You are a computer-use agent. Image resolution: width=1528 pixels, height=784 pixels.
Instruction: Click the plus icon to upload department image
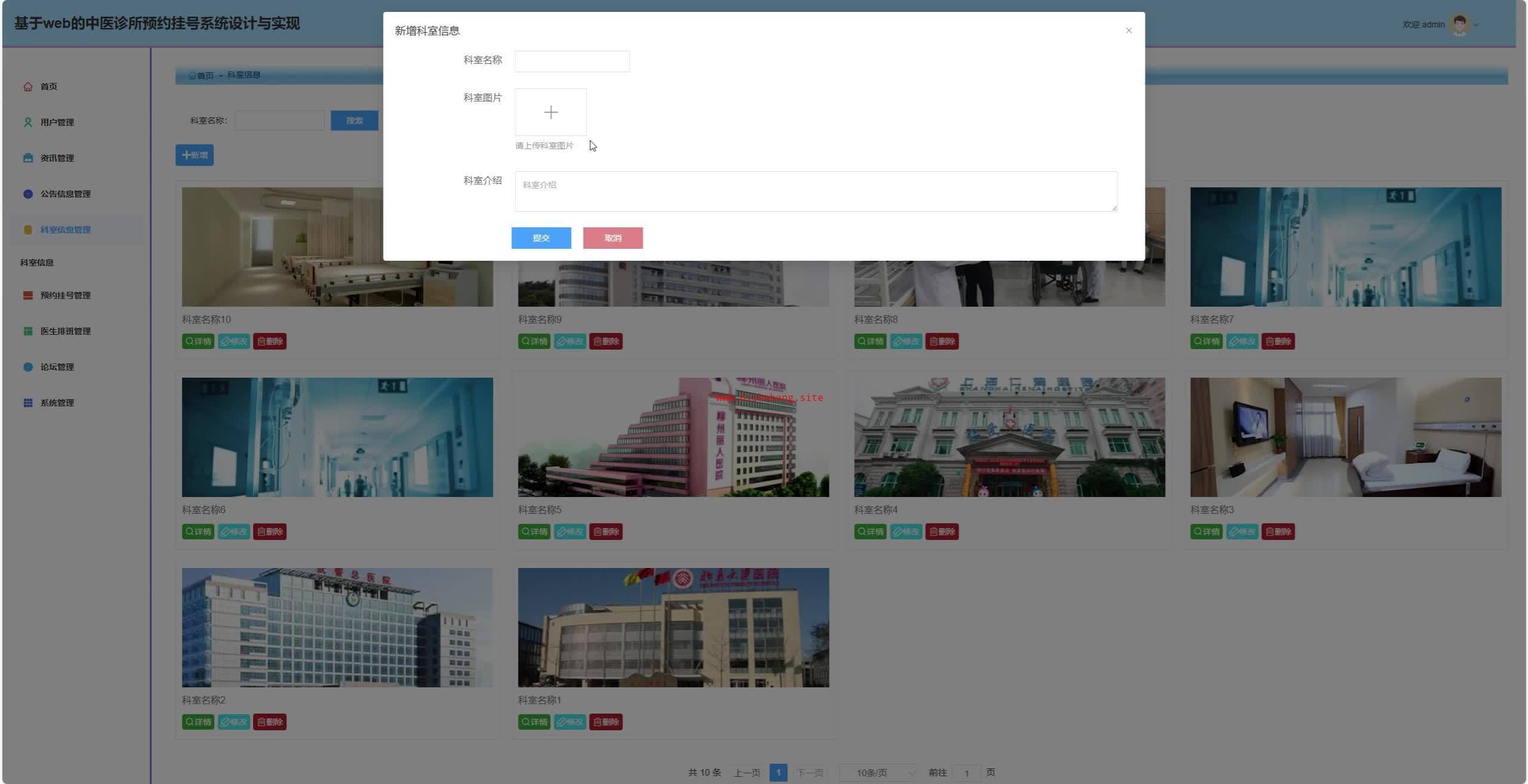(x=550, y=112)
